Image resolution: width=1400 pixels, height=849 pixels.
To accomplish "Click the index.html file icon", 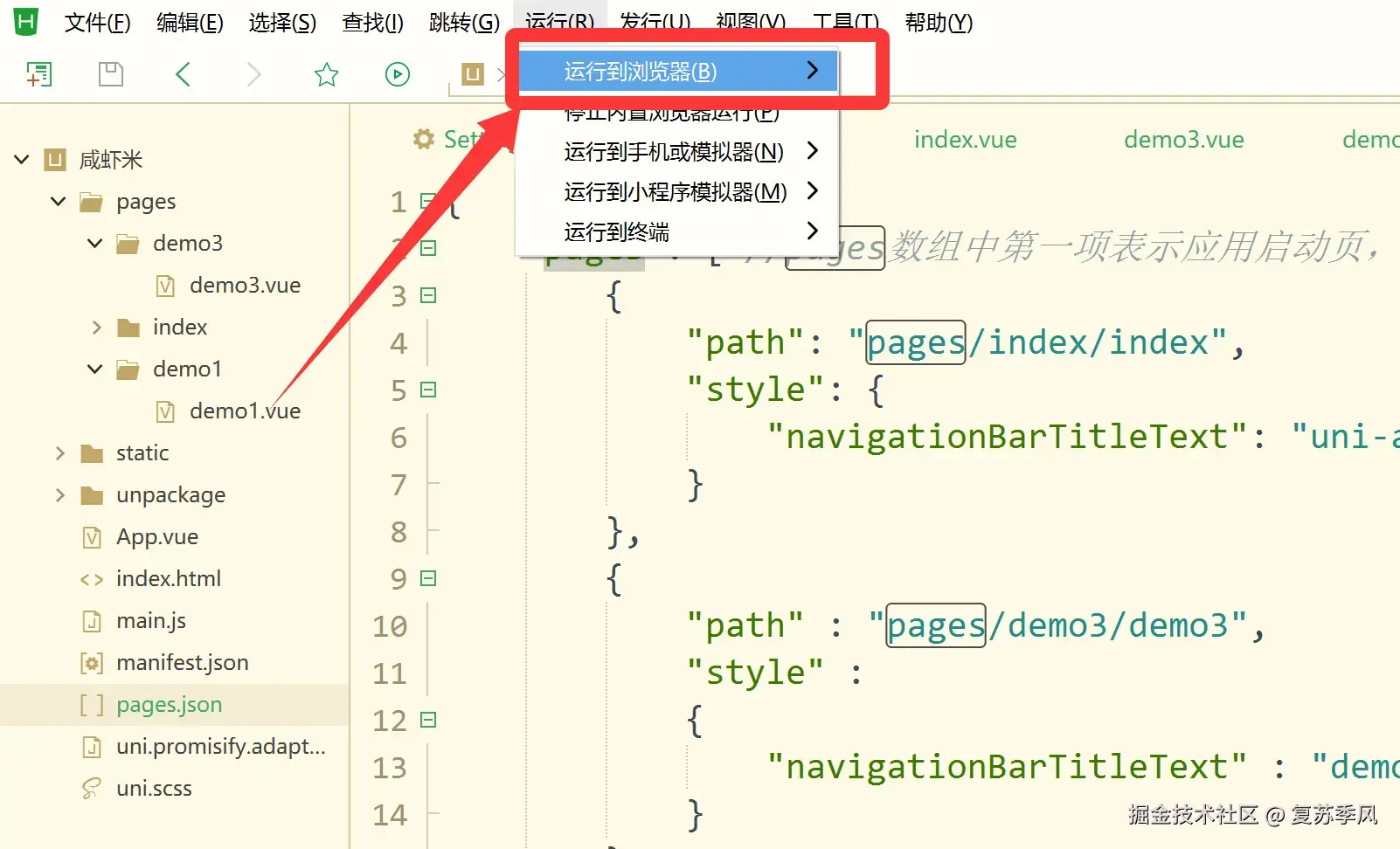I will [x=92, y=579].
